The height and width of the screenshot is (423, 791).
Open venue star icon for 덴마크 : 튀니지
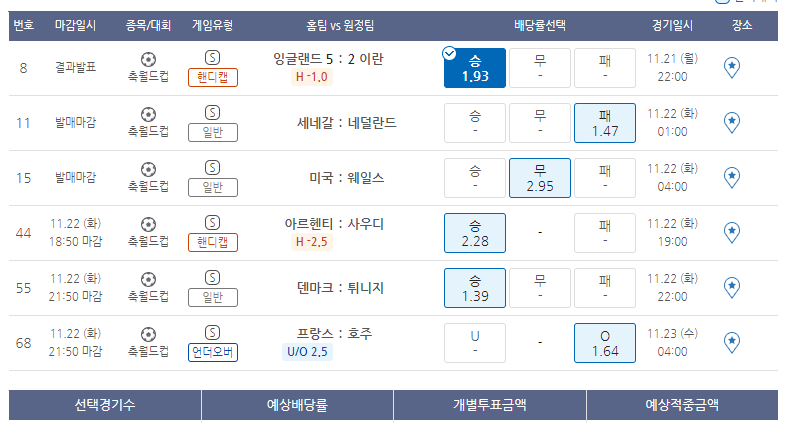coord(731,287)
